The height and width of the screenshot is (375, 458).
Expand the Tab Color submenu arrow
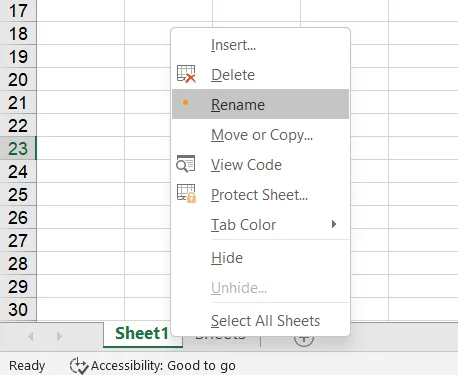pos(334,224)
